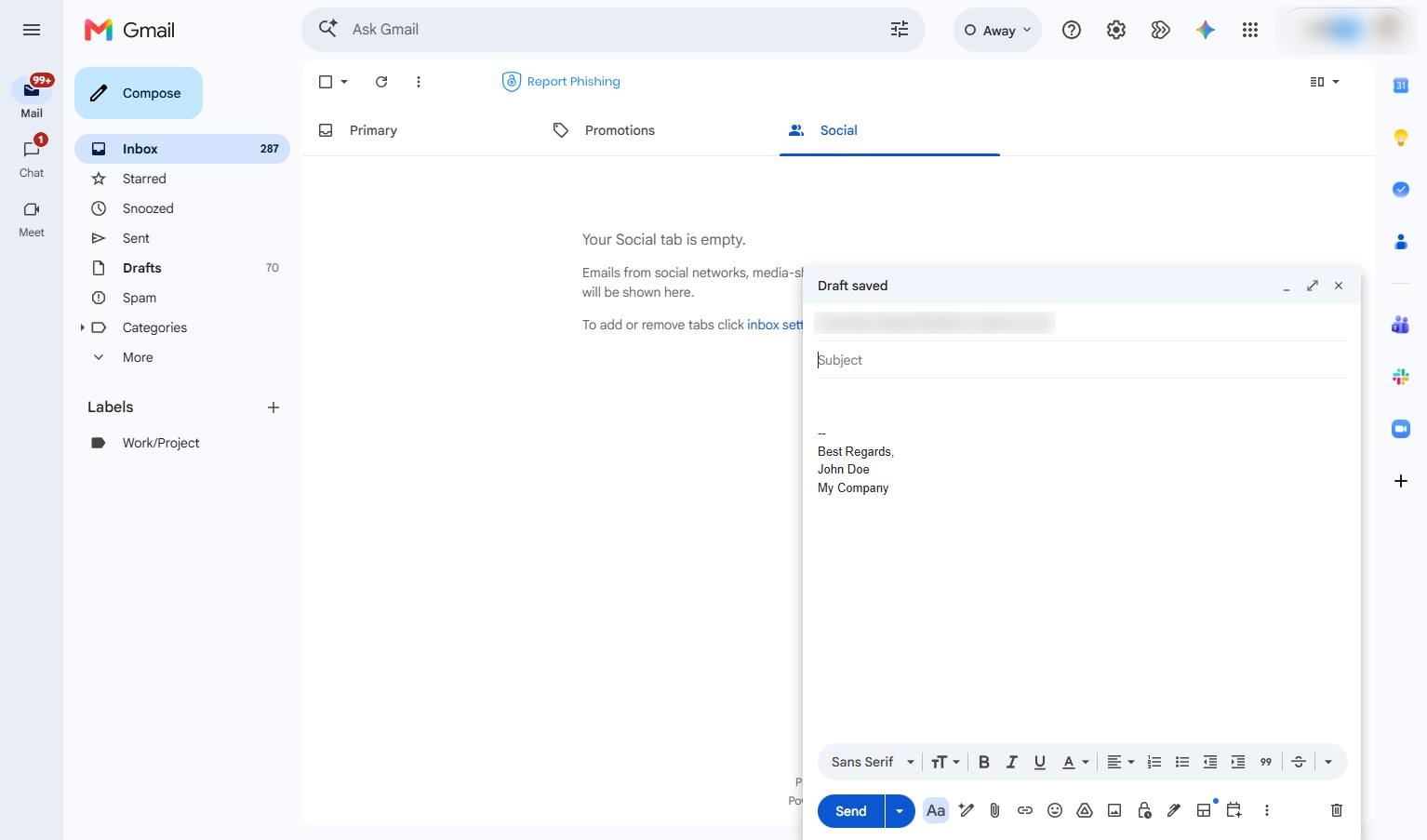This screenshot has height=840, width=1427.
Task: Open Gmail settings gear
Action: (x=1116, y=30)
